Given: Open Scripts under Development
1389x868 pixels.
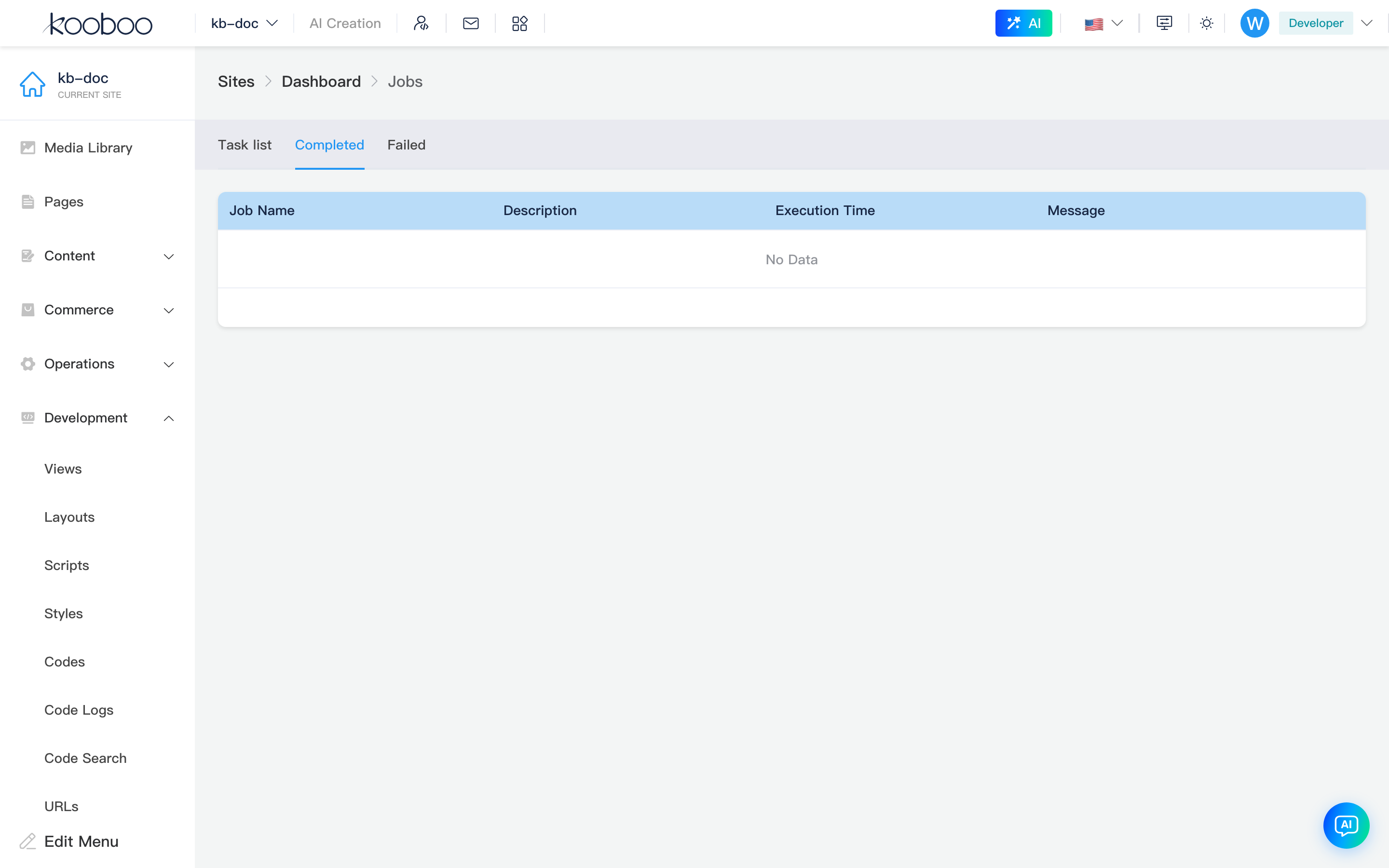Looking at the screenshot, I should [67, 566].
